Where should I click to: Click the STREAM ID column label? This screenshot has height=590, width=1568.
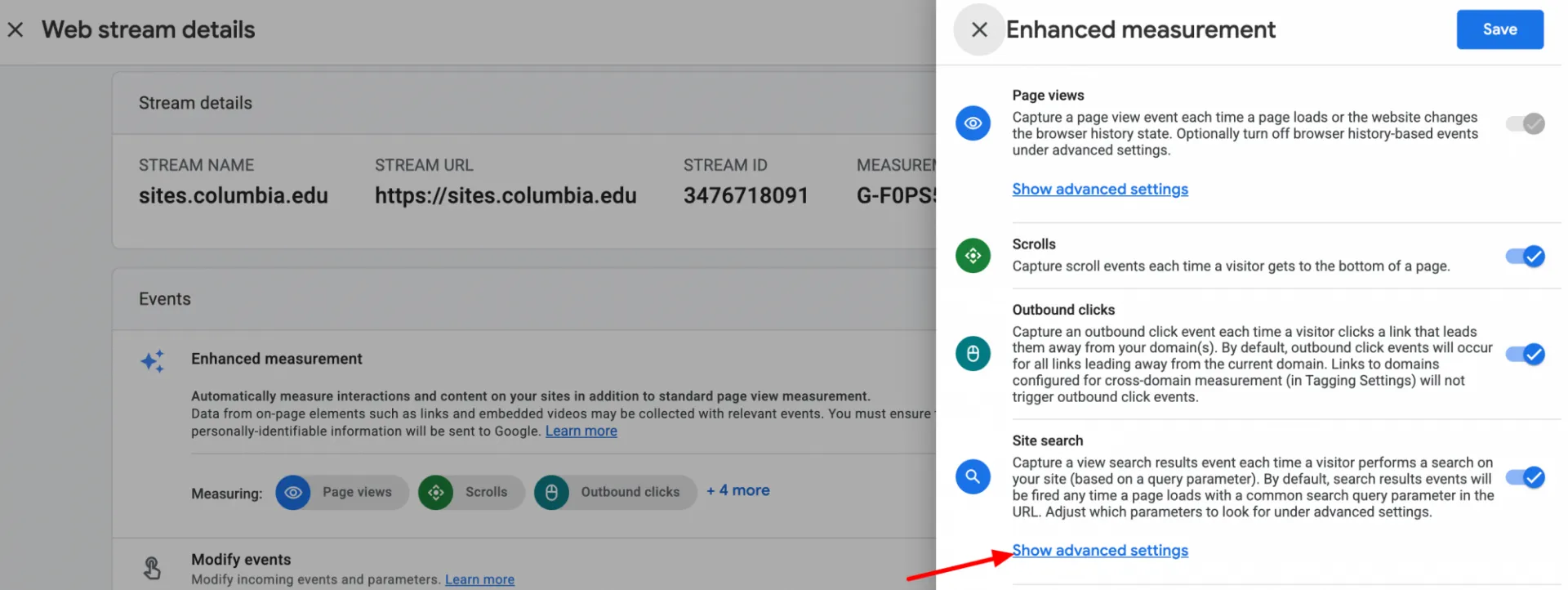point(725,165)
